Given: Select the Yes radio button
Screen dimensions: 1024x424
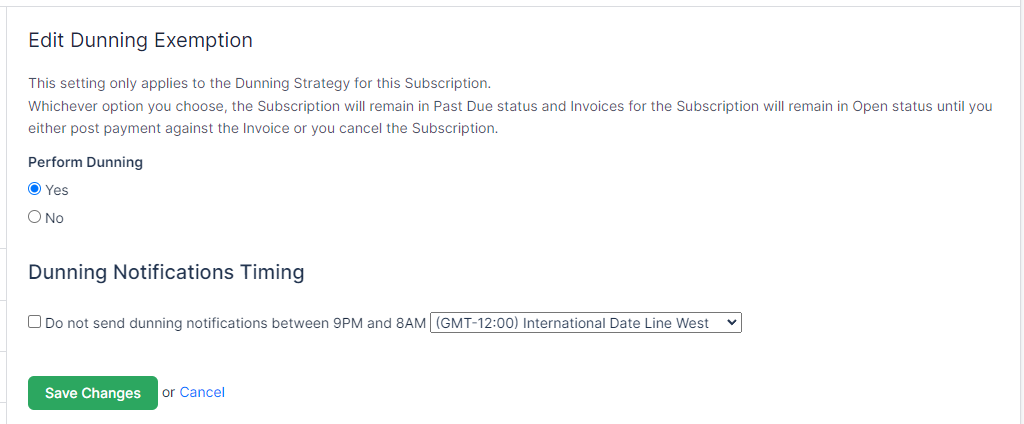Looking at the screenshot, I should (x=35, y=189).
